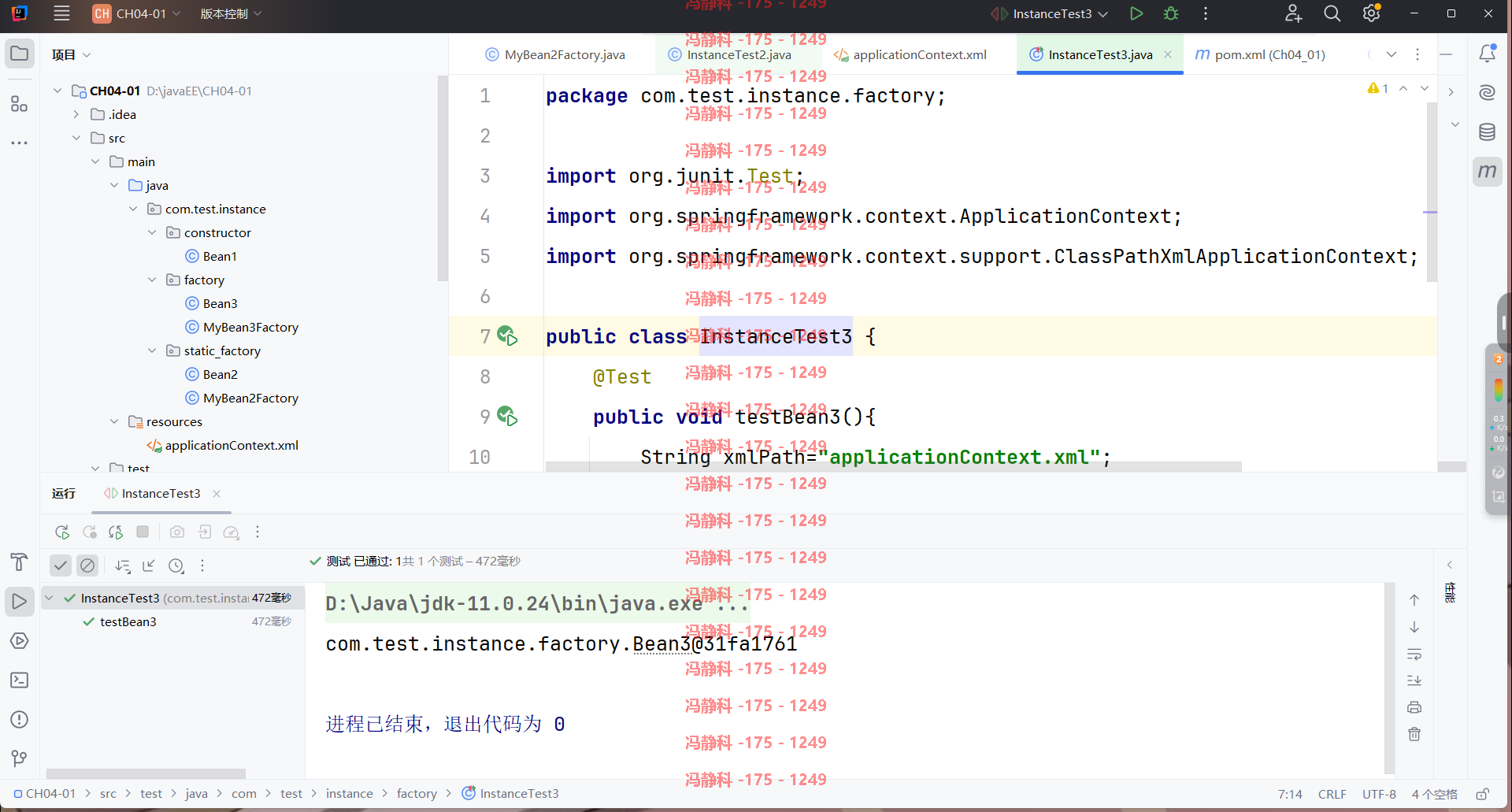Open the main hamburger menu

[61, 13]
